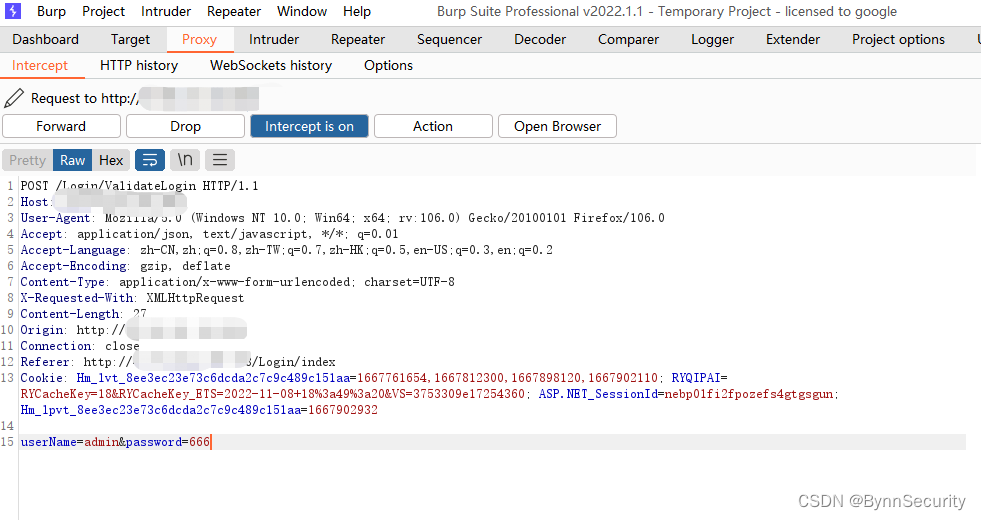
Task: Click the ASP.NET_SessionId cookie value
Action: point(749,394)
